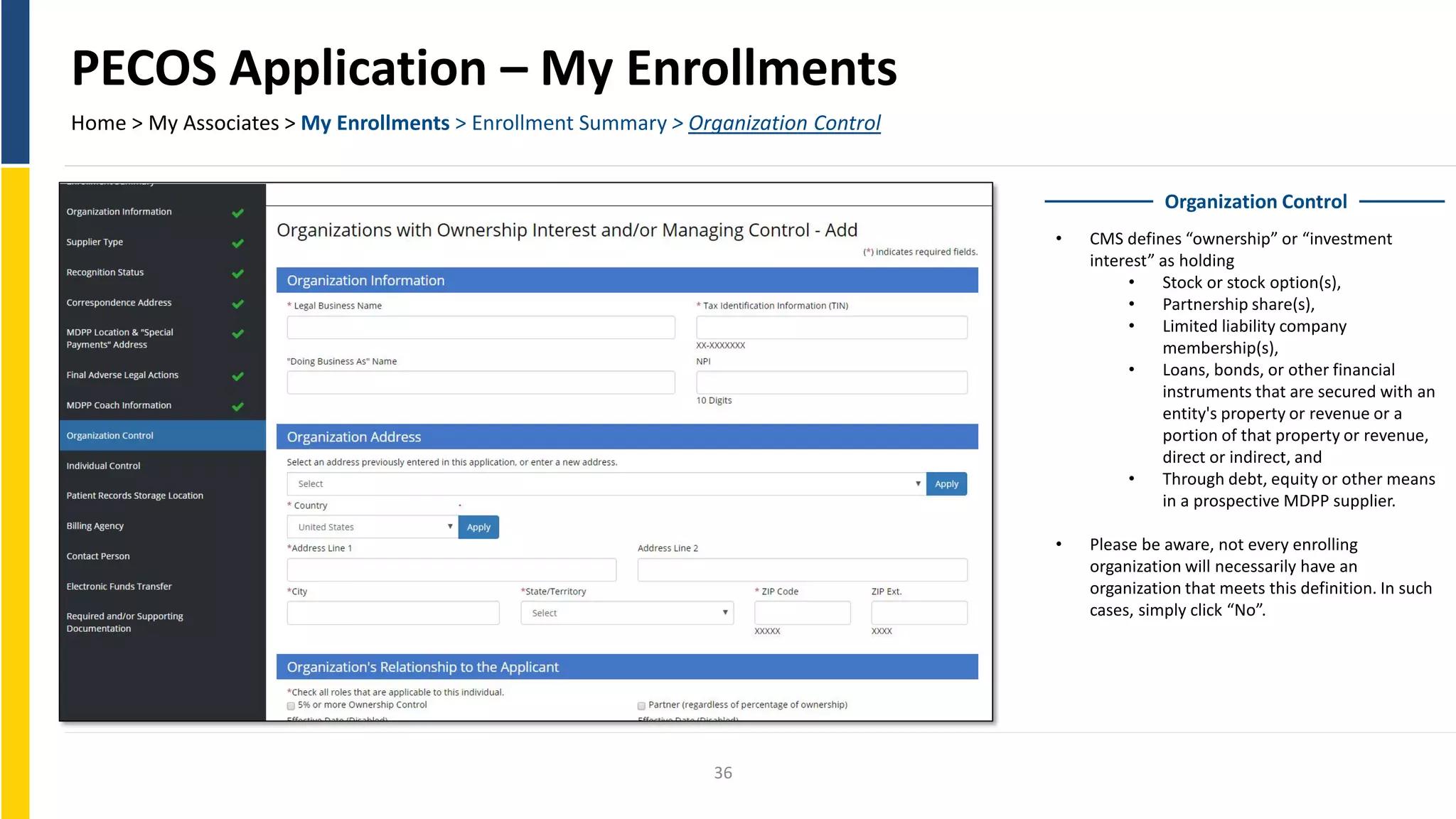
Task: Open Contact Person section
Action: [98, 556]
